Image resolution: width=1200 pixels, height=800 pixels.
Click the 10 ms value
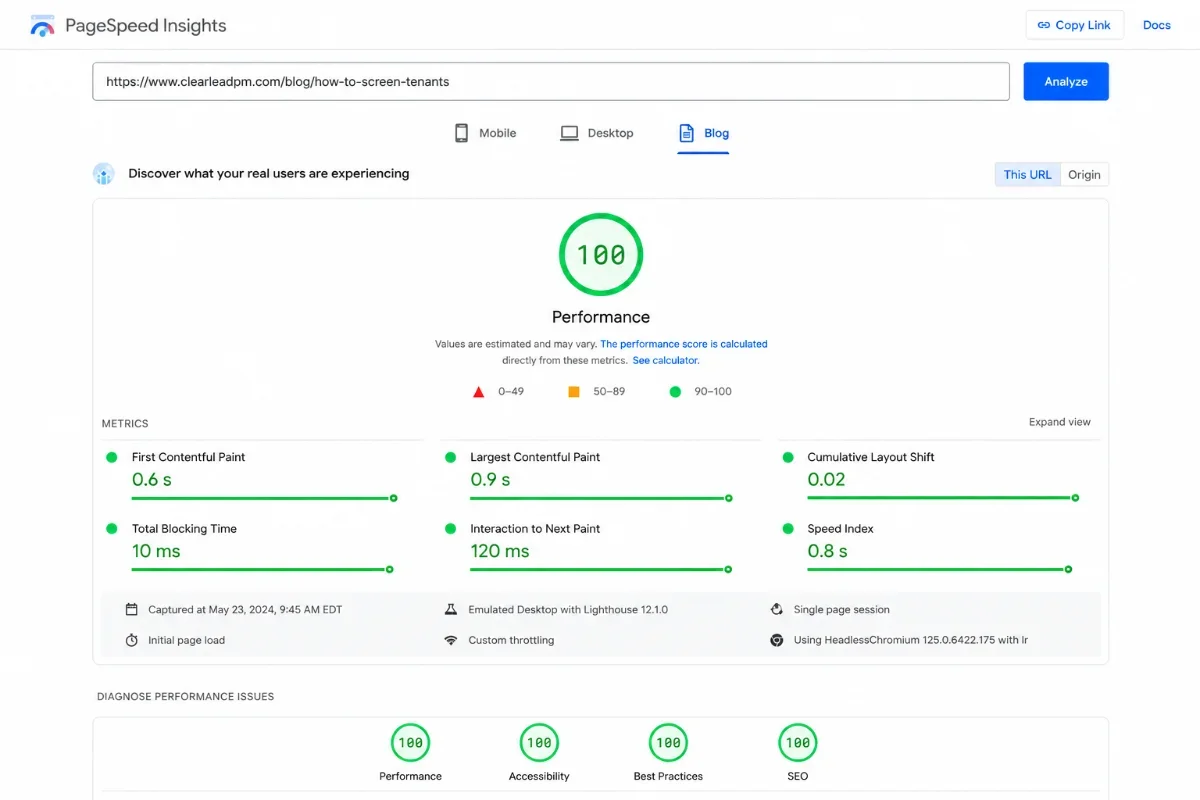tap(156, 551)
